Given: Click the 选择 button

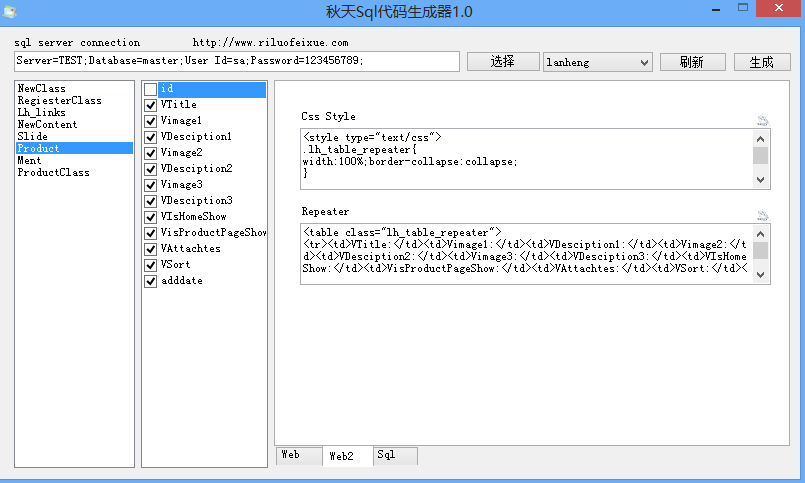Looking at the screenshot, I should pyautogui.click(x=503, y=62).
